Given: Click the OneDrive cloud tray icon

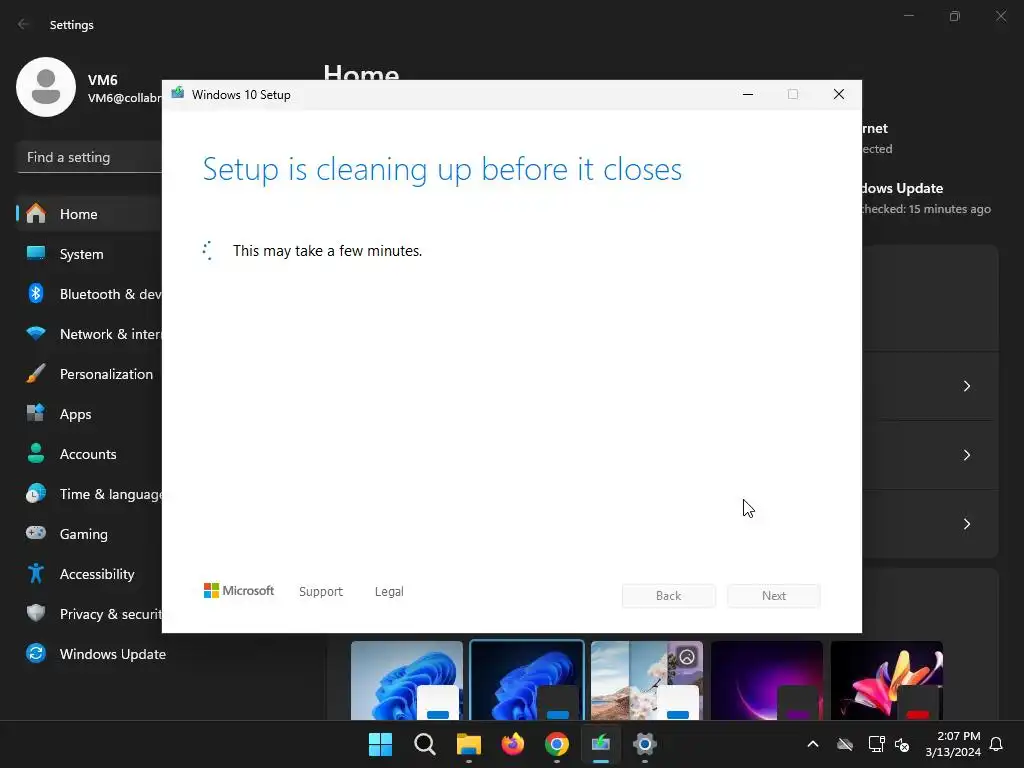Looking at the screenshot, I should click(x=845, y=744).
